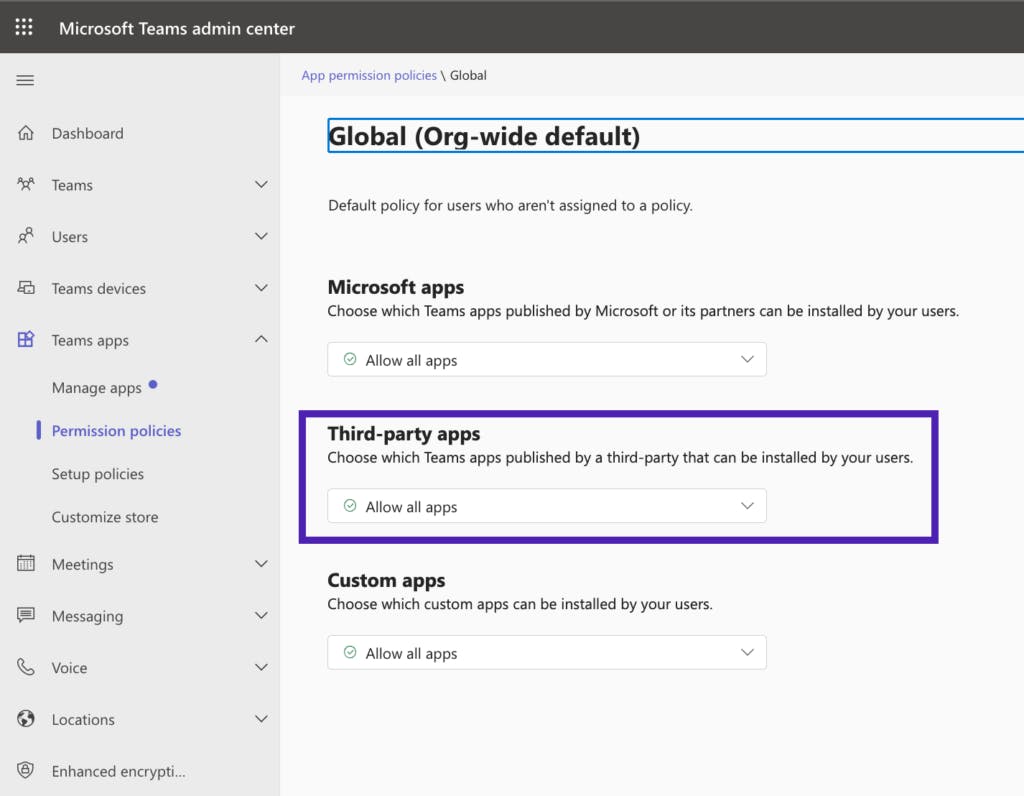This screenshot has width=1024, height=796.
Task: Click the Teams apps grid icon
Action: point(25,340)
